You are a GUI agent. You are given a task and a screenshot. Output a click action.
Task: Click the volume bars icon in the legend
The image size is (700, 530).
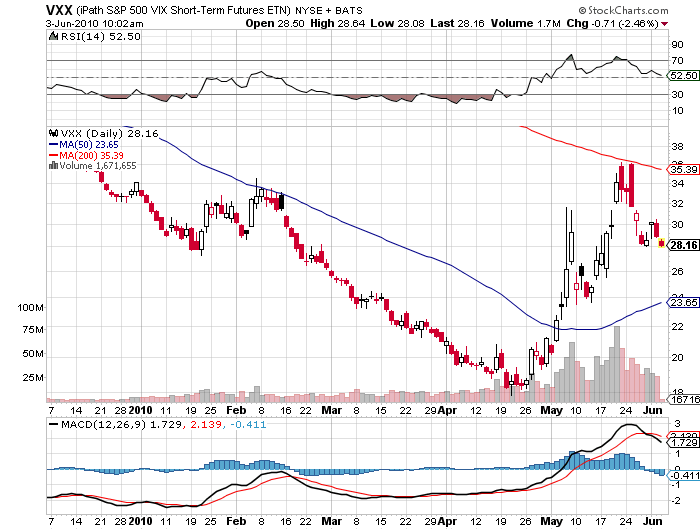point(54,165)
